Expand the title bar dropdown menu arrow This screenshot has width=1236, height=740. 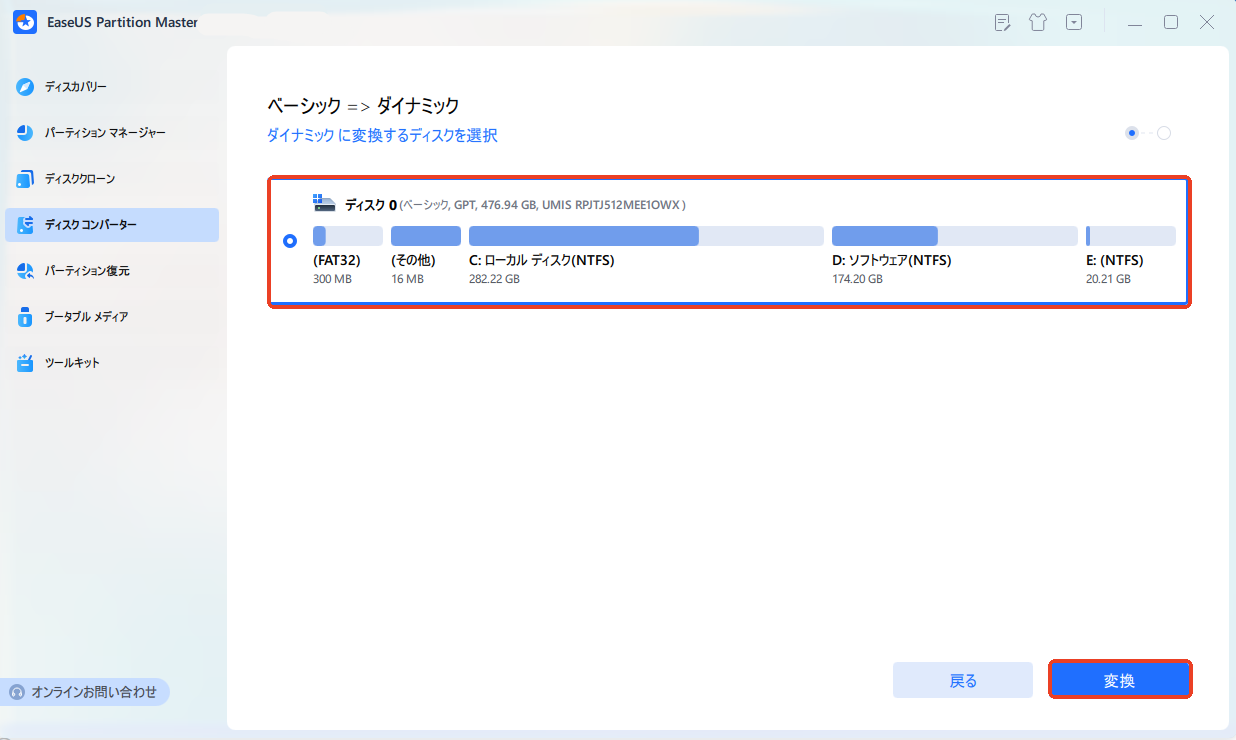[x=1073, y=22]
